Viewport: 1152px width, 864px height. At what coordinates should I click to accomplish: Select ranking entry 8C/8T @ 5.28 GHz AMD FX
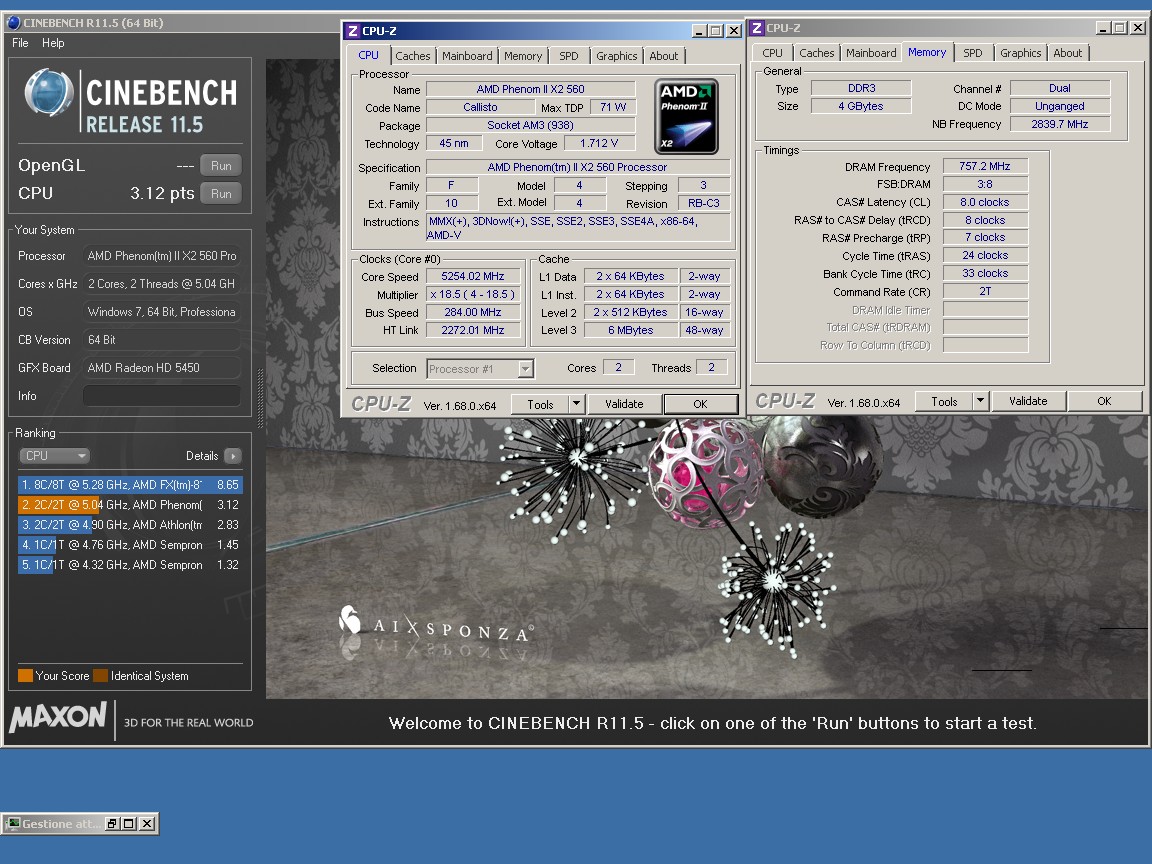(x=130, y=485)
